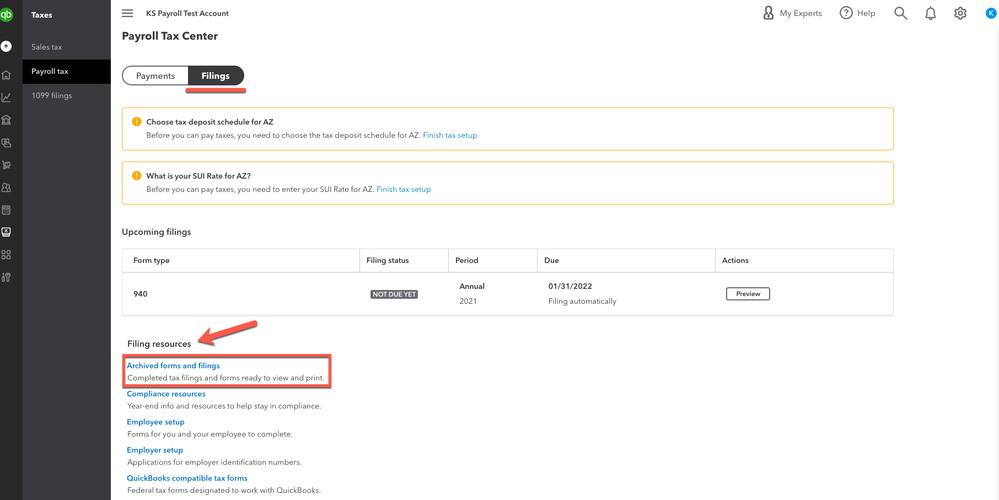Open Compliance resources link
This screenshot has width=999, height=500.
tap(166, 394)
